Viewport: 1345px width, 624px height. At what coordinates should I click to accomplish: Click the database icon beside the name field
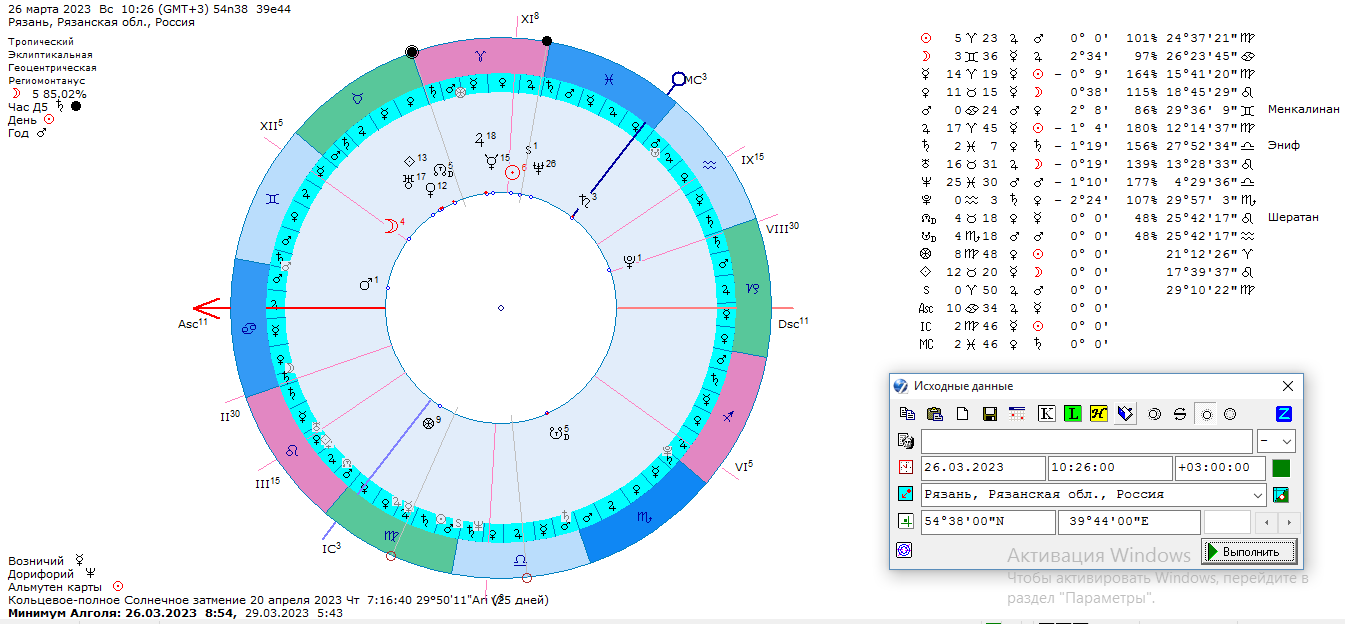coord(905,441)
